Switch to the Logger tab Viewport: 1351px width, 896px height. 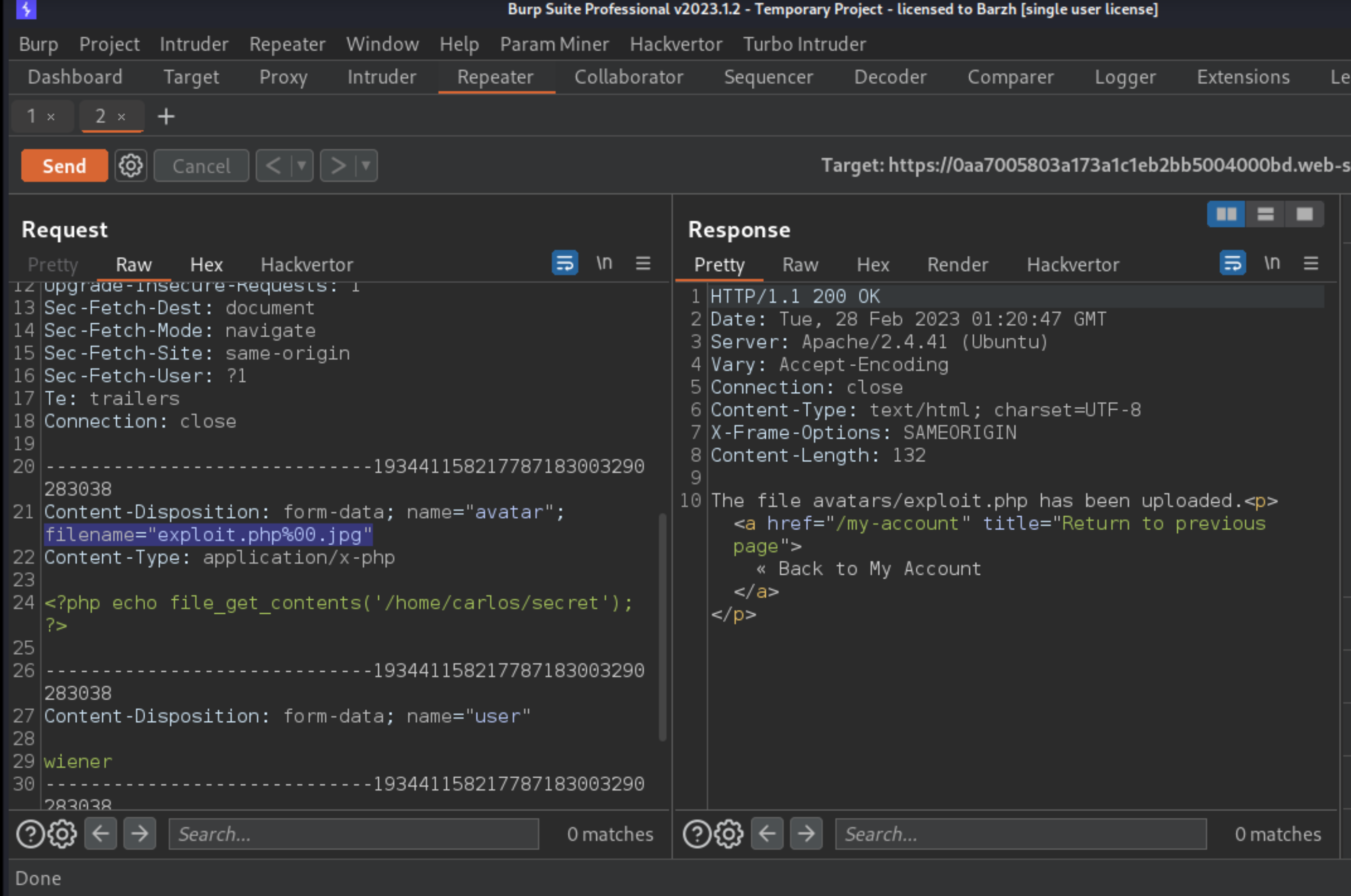1125,77
